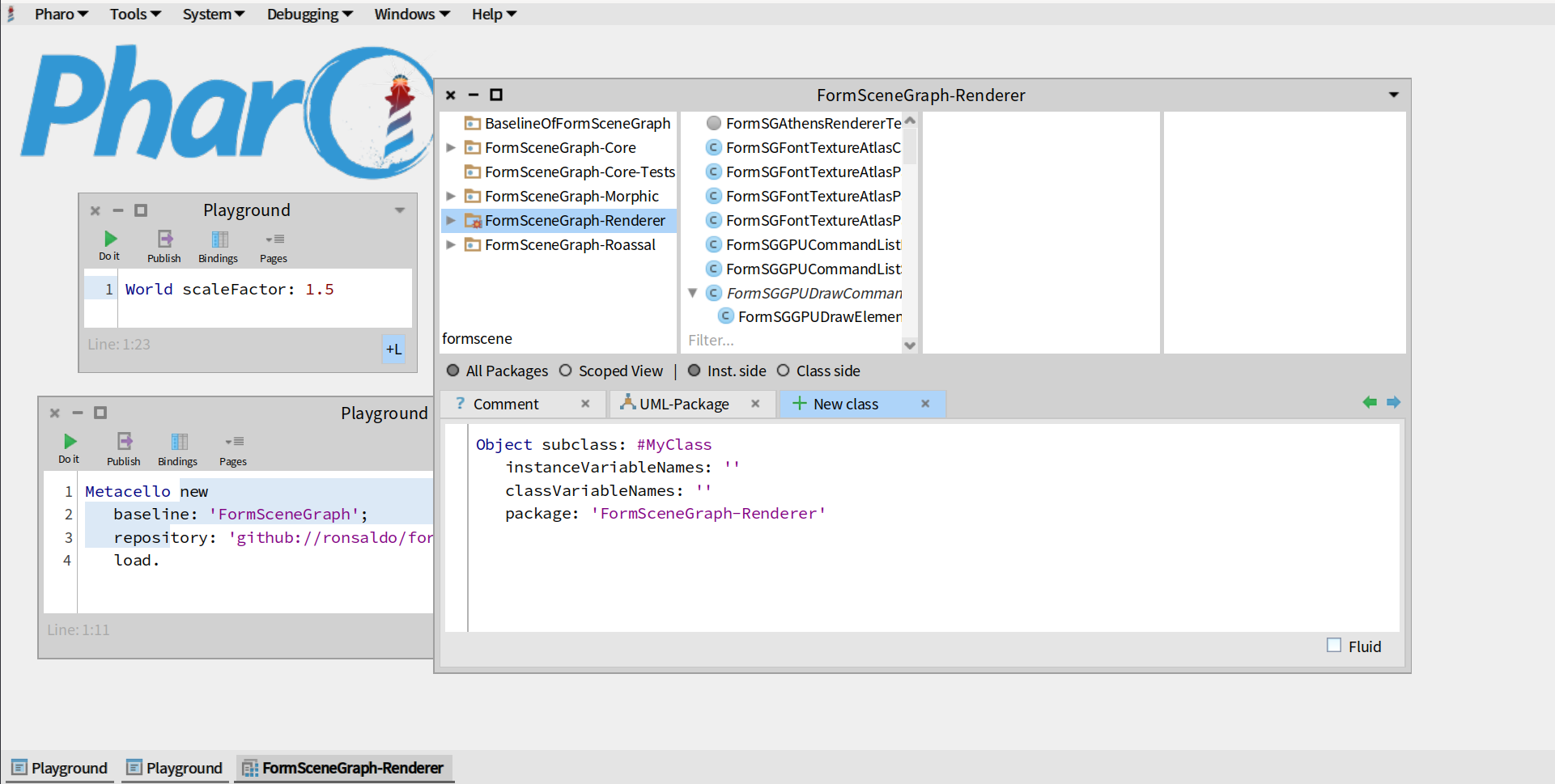Click line 4 'load.' in the Playground
1555x784 pixels.
(x=136, y=560)
